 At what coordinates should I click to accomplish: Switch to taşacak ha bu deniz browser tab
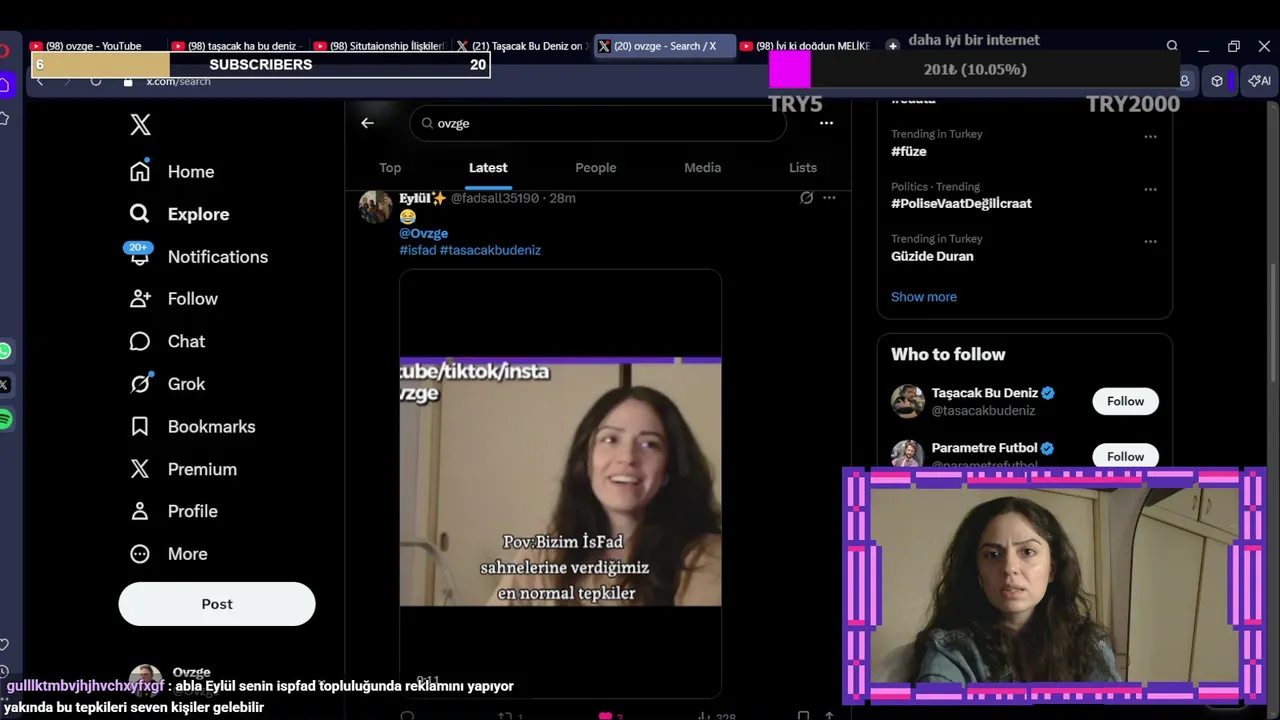[x=236, y=46]
